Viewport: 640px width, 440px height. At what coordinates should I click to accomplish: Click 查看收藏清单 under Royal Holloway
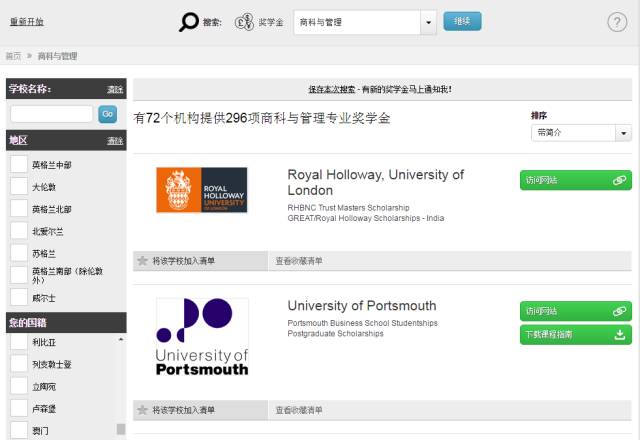point(299,261)
